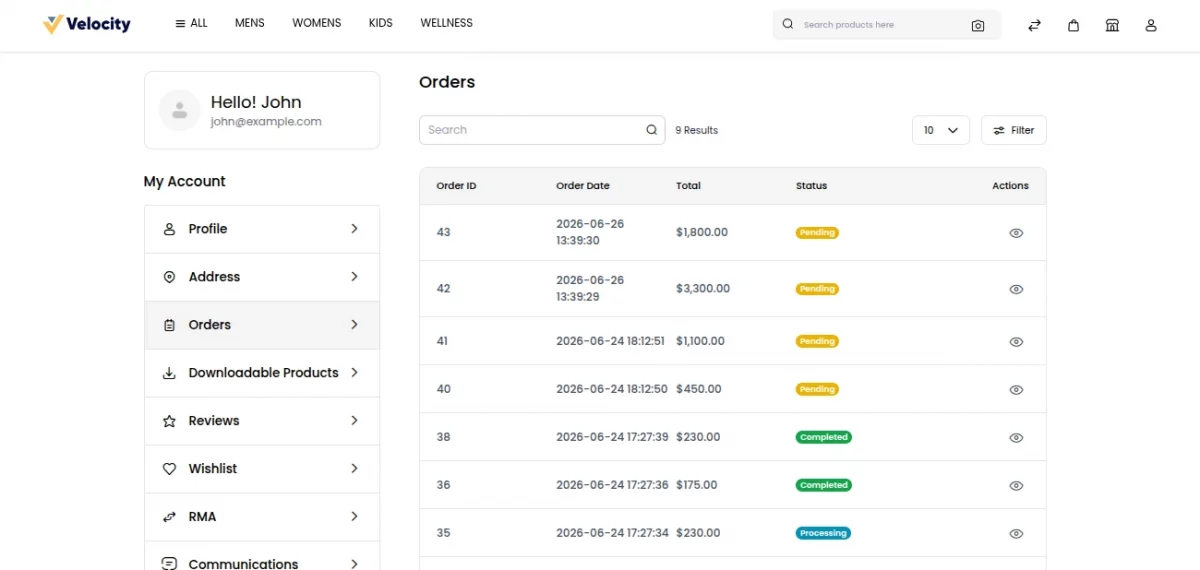Open Reviews in account sidebar
Viewport: 1200px width, 570px height.
pyautogui.click(x=262, y=421)
